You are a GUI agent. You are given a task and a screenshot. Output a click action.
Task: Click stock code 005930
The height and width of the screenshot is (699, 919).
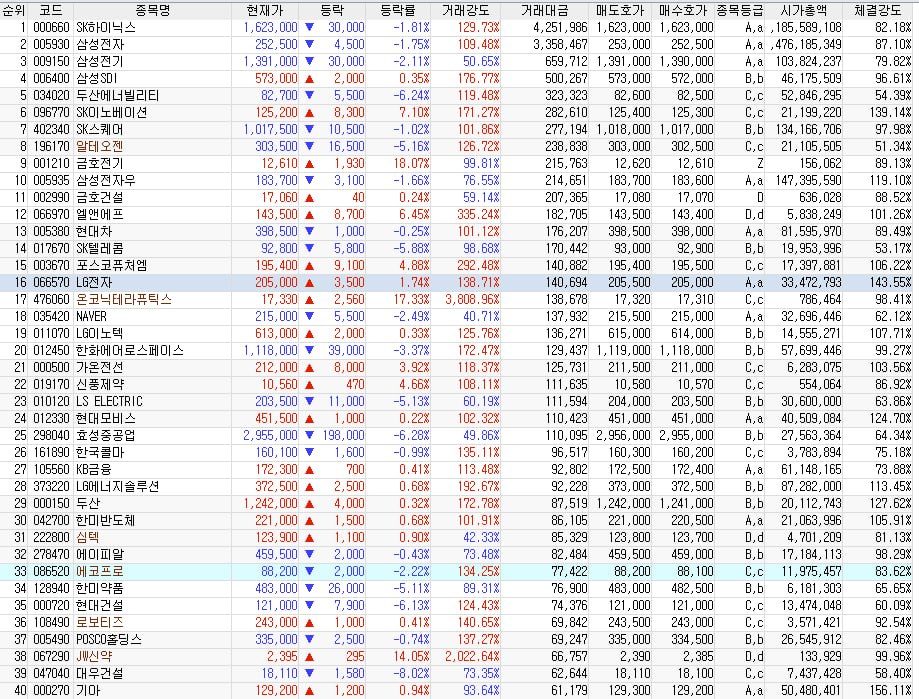51,45
